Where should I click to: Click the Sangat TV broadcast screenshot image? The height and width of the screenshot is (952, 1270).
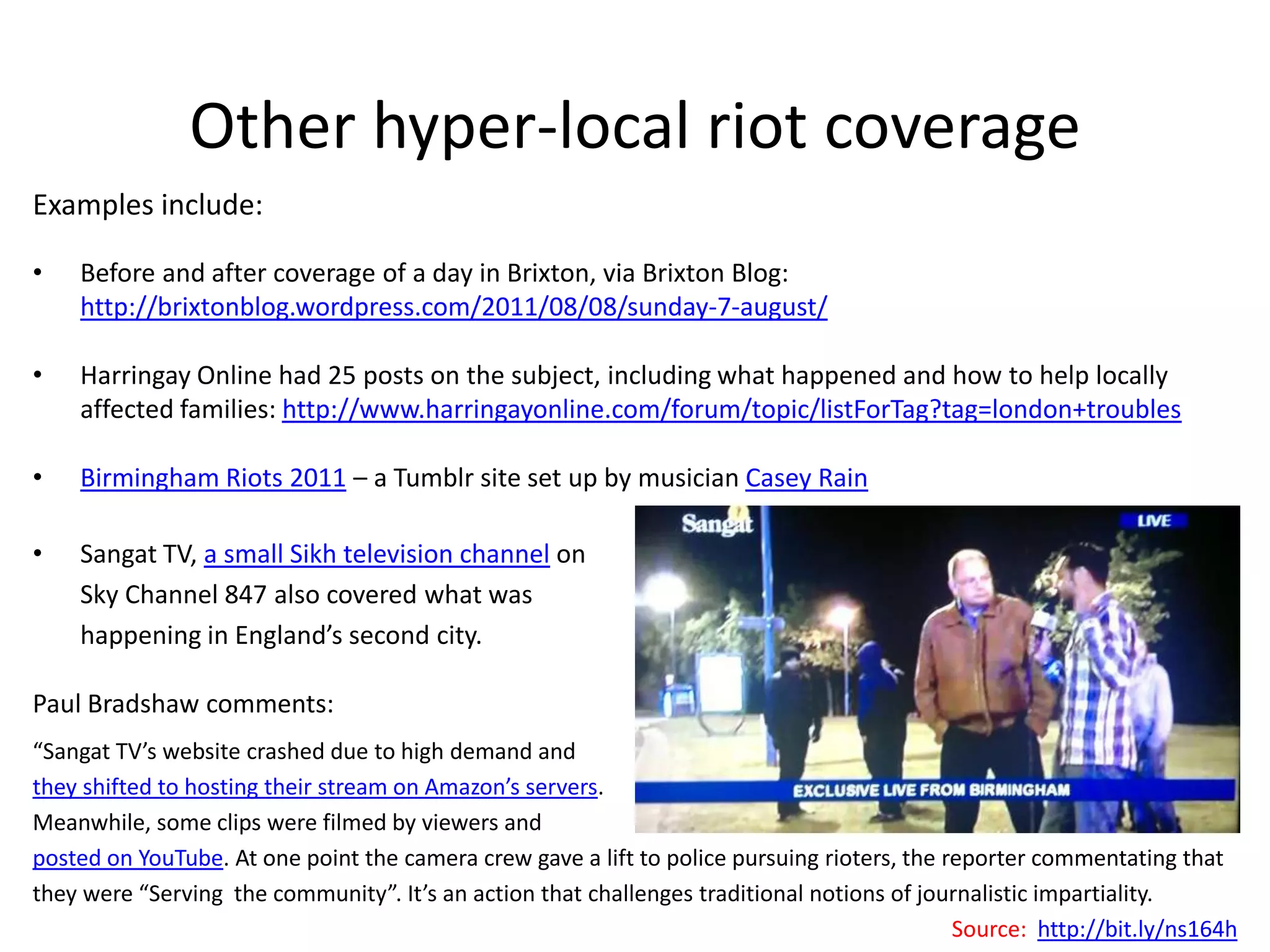click(x=937, y=669)
